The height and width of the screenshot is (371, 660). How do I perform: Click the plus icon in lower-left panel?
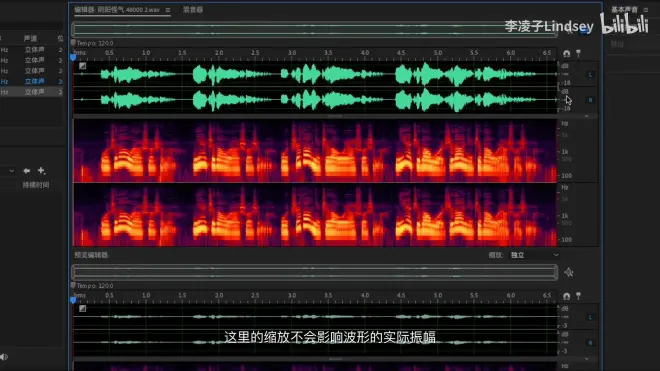coord(41,170)
